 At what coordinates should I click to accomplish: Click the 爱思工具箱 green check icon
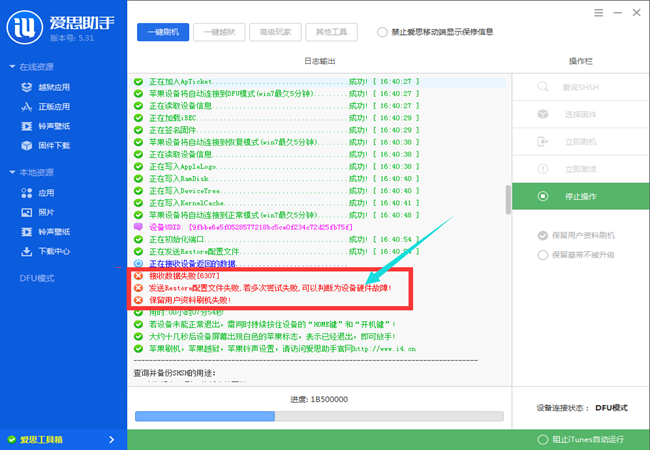12,440
